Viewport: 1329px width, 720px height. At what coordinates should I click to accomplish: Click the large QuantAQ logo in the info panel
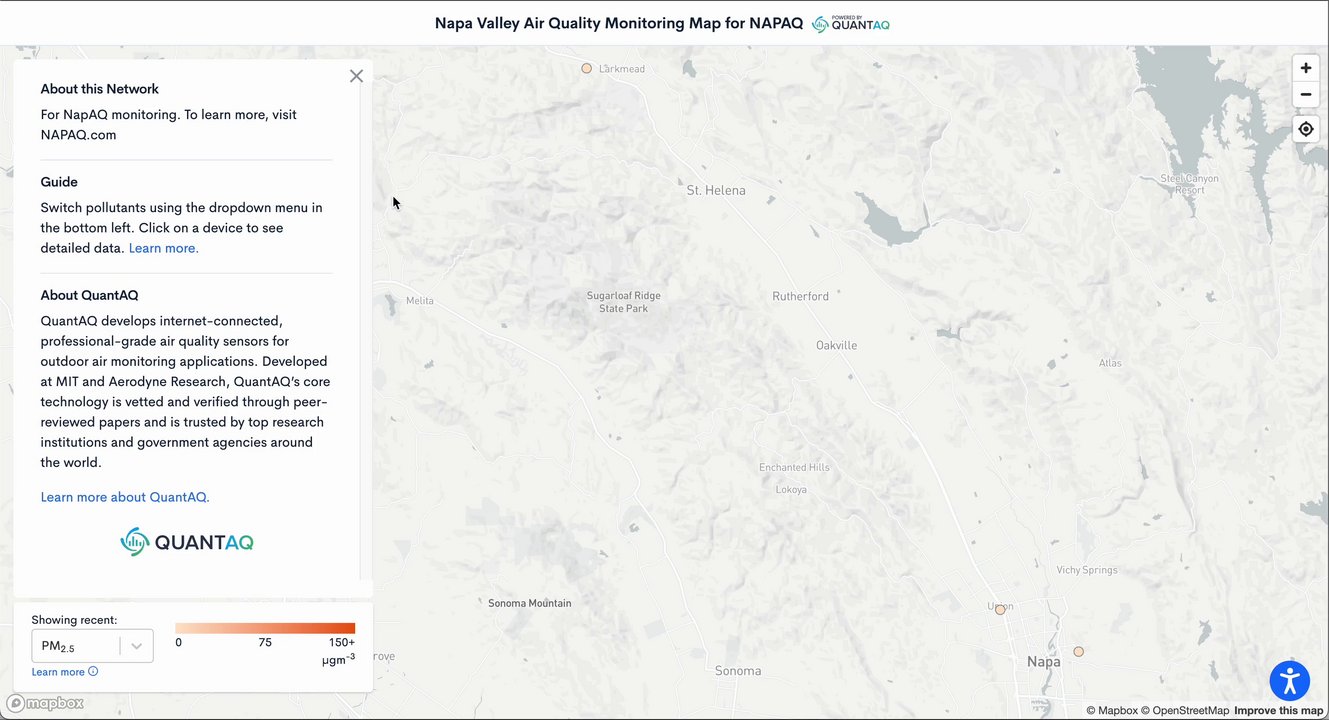coord(187,542)
